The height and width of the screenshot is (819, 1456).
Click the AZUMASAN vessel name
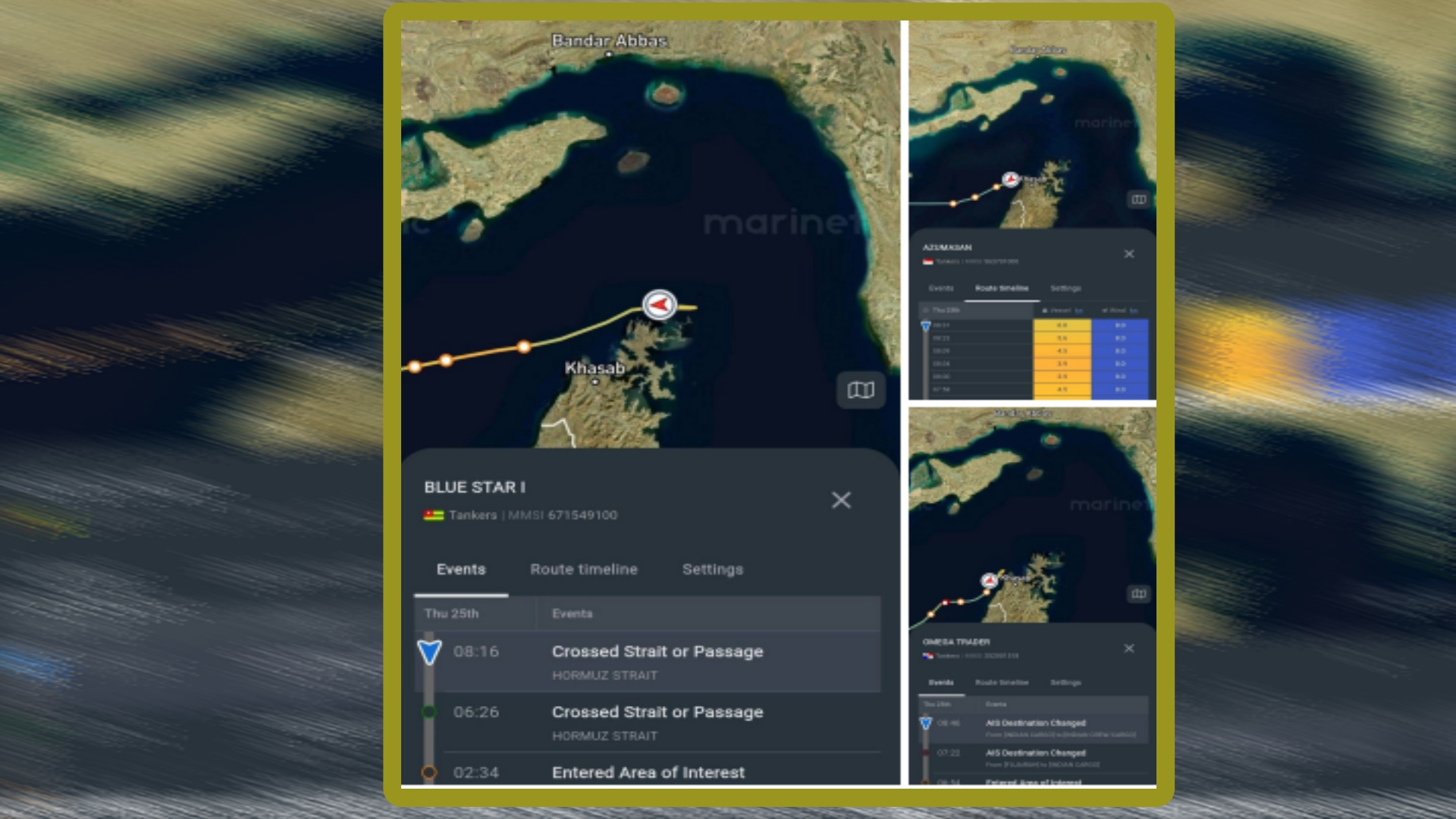click(x=947, y=247)
